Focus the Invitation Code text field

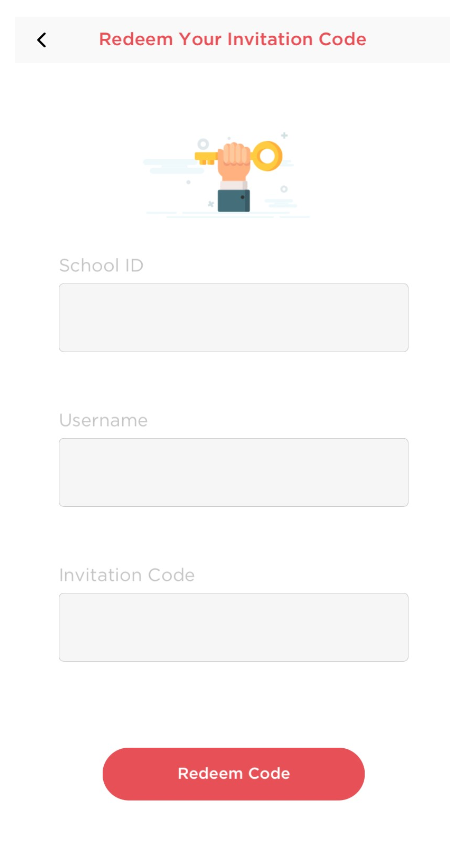point(234,628)
